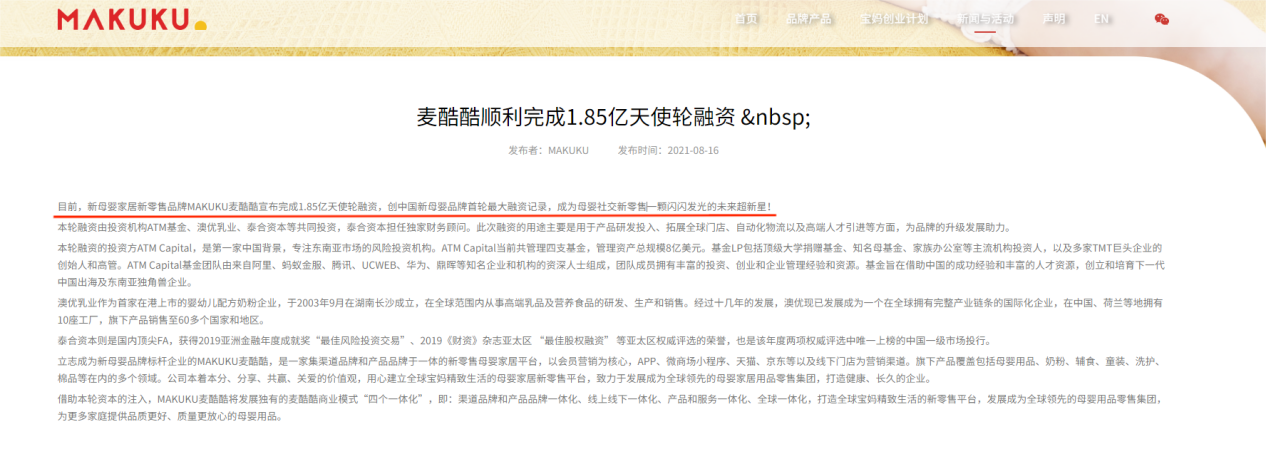Open the 品牌产品 menu item
Screen dimensions: 1266x474
coord(807,19)
